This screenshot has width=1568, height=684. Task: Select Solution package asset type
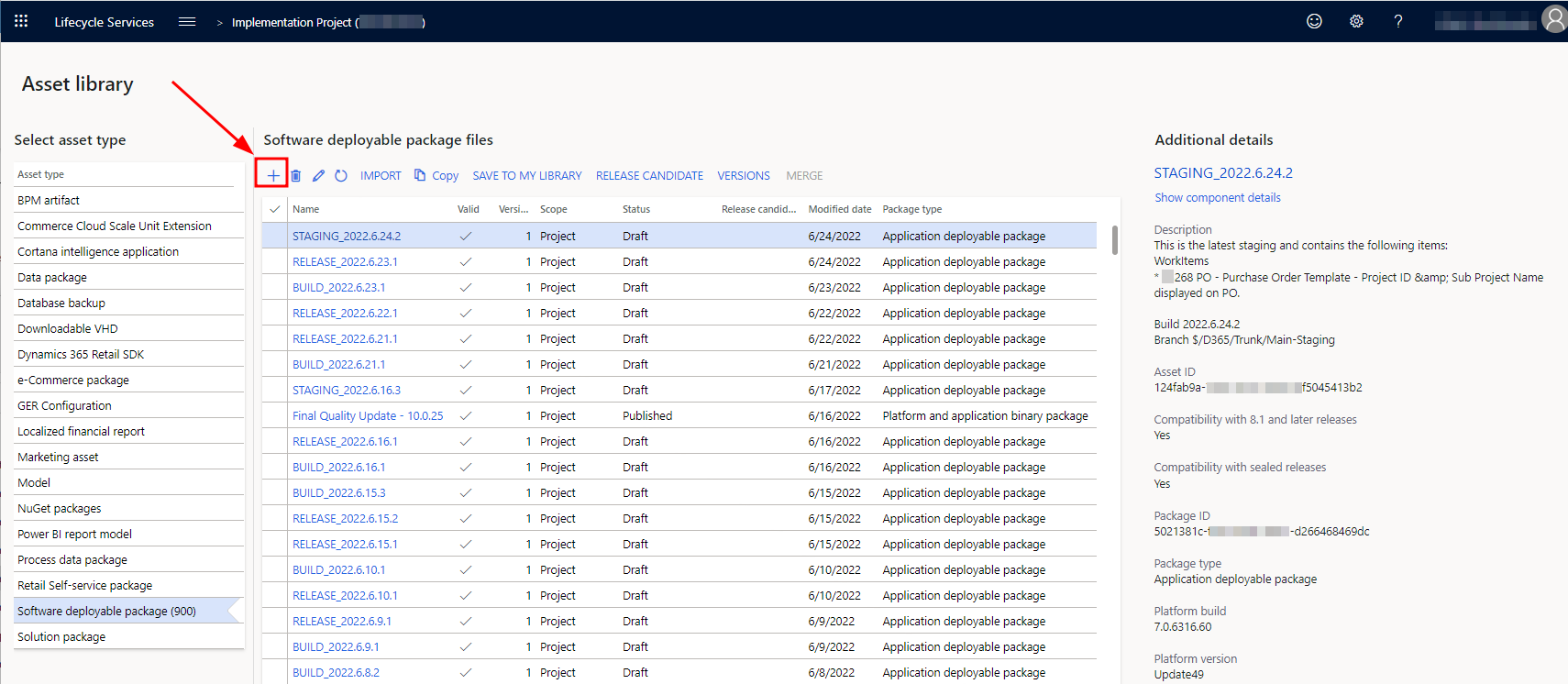61,636
